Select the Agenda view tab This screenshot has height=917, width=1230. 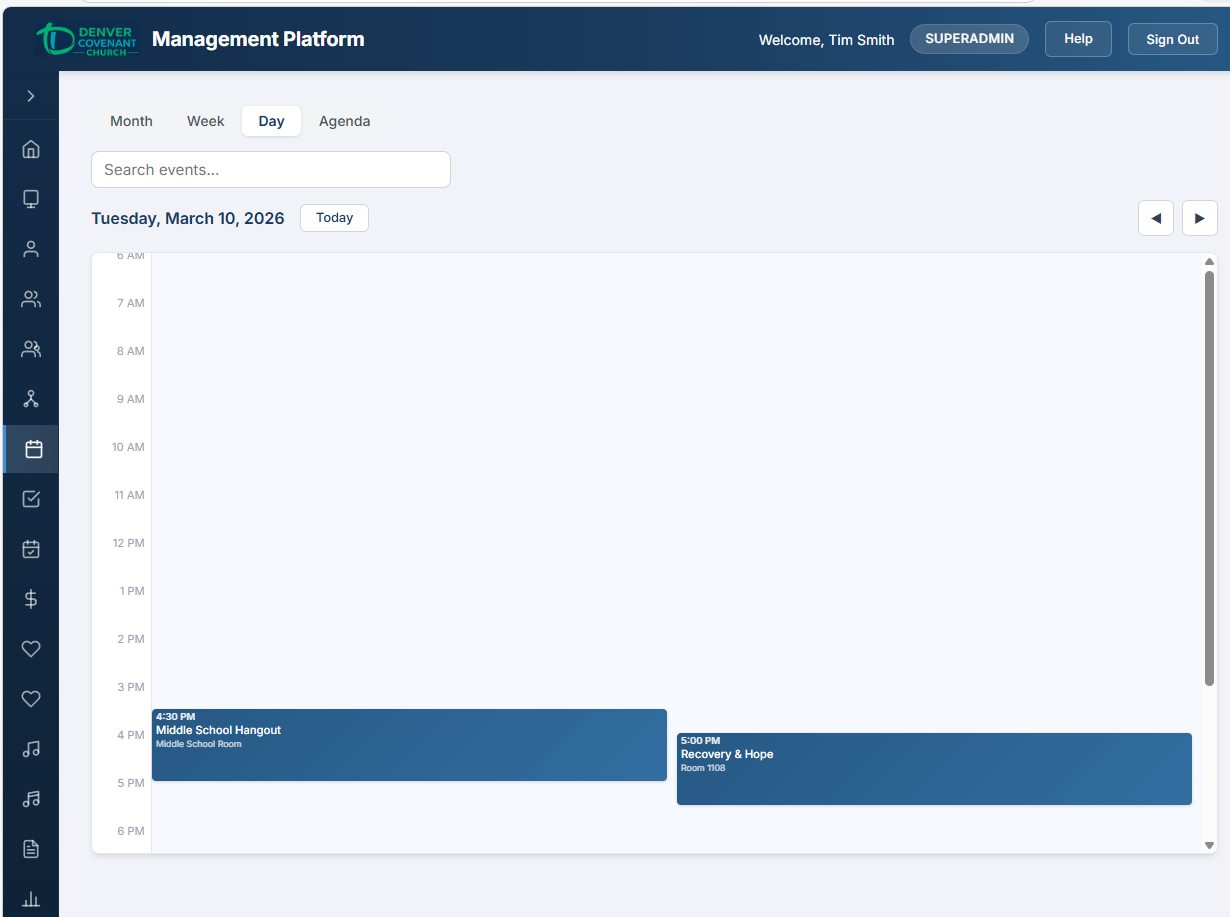click(x=344, y=121)
